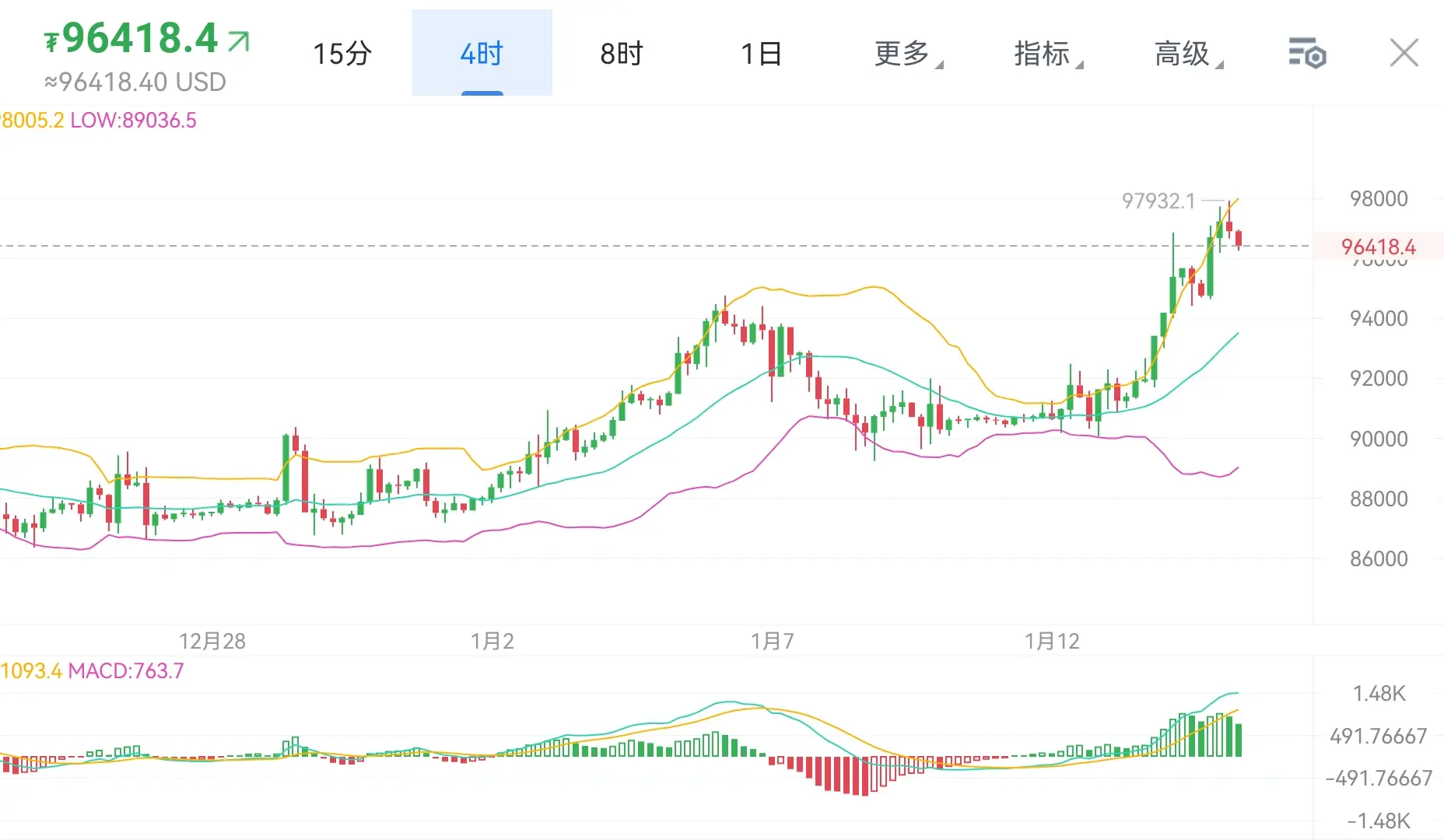Click the 491.76667 MACD axis label
The width and height of the screenshot is (1444, 840).
click(1379, 736)
